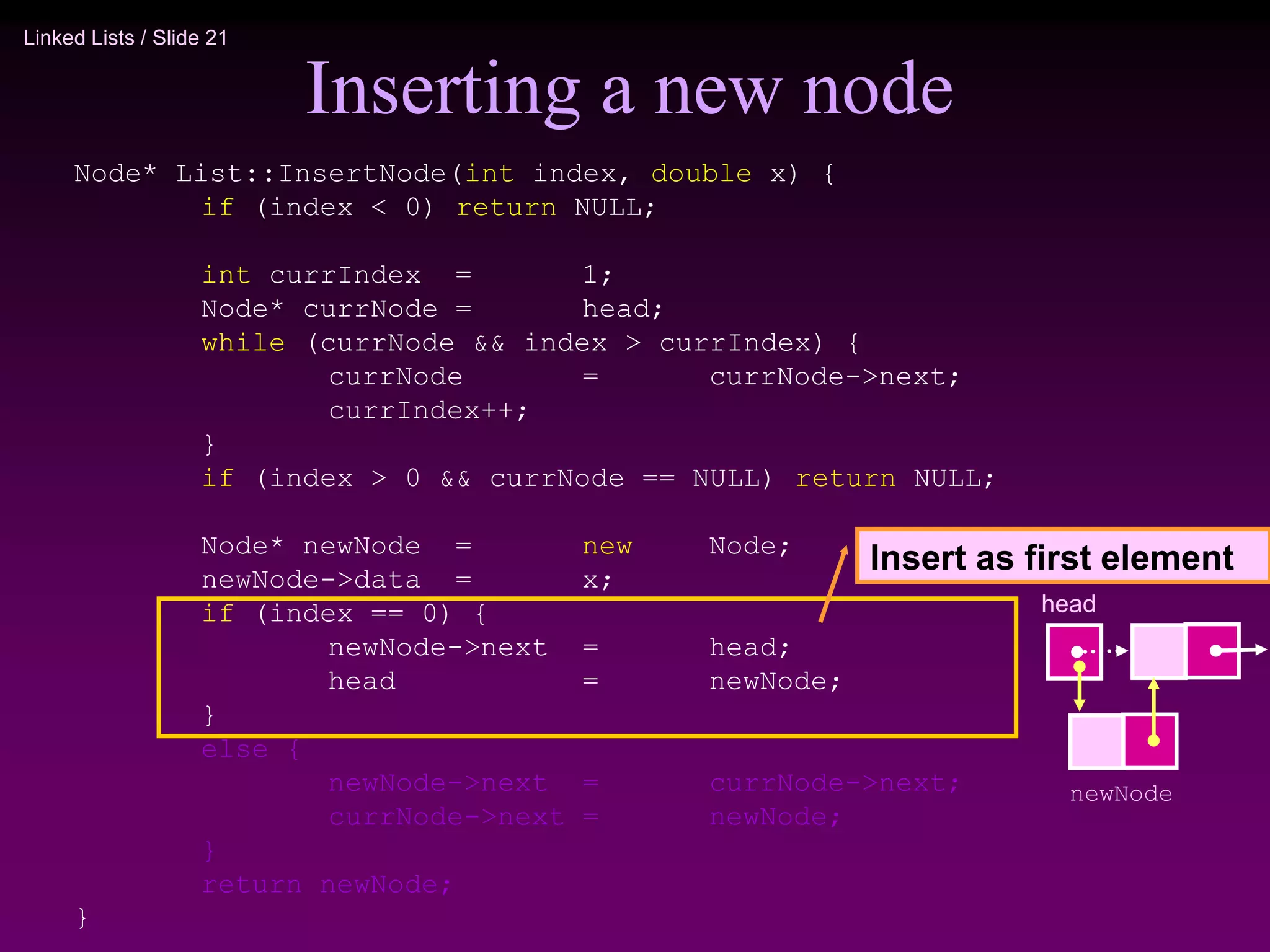Click the 'Inserting a new node' title
The height and width of the screenshot is (952, 1270).
(x=629, y=89)
